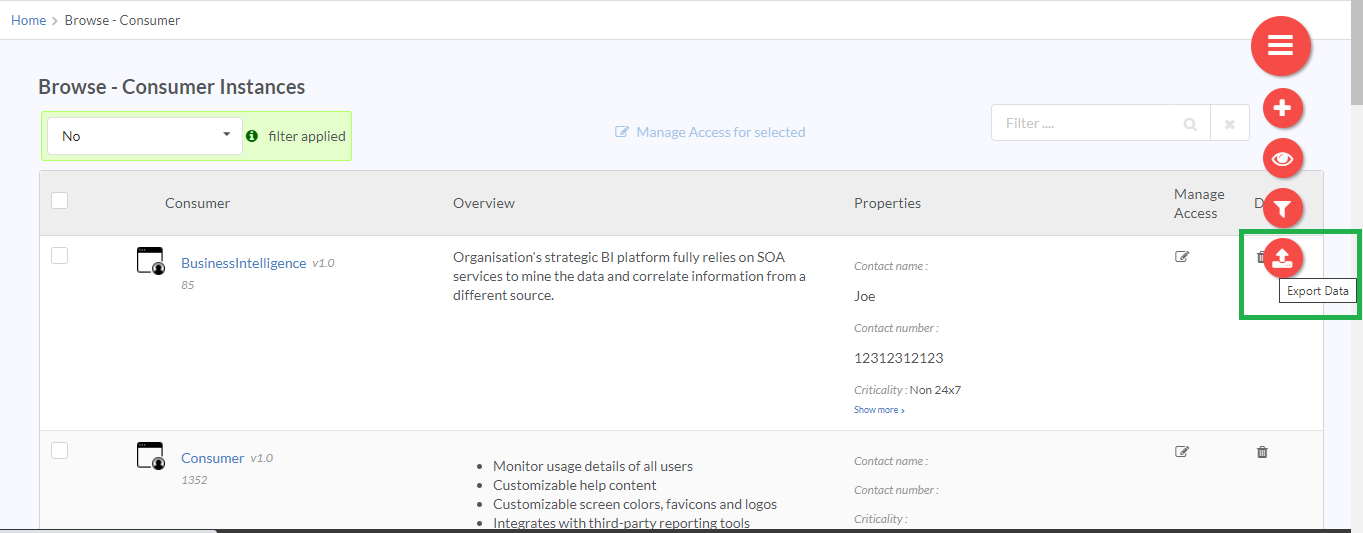The image size is (1363, 533).
Task: Check the Consumer row checkbox
Action: (59, 451)
